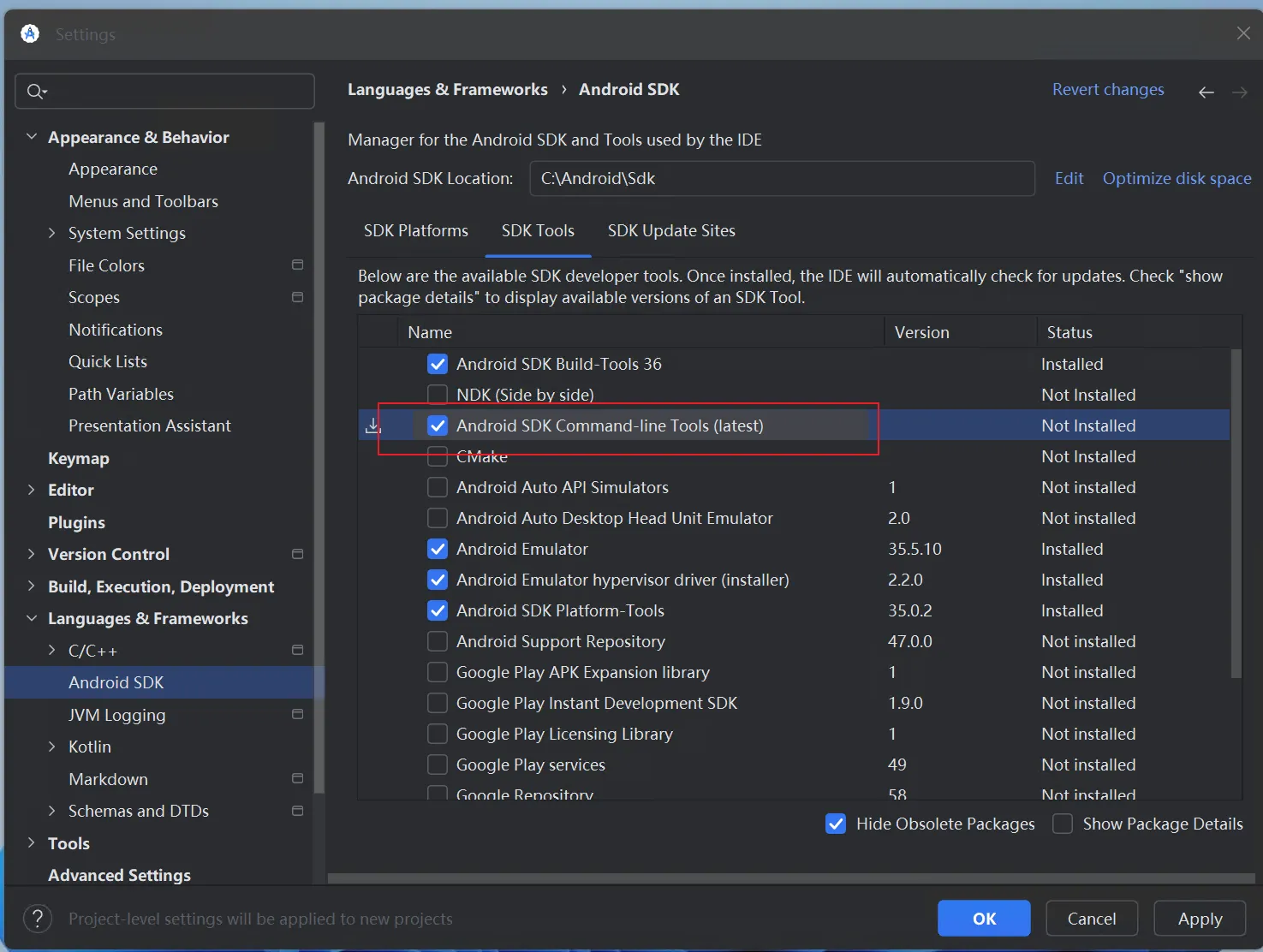
Task: Click the project-level icon next to Markdown
Action: pyautogui.click(x=297, y=778)
